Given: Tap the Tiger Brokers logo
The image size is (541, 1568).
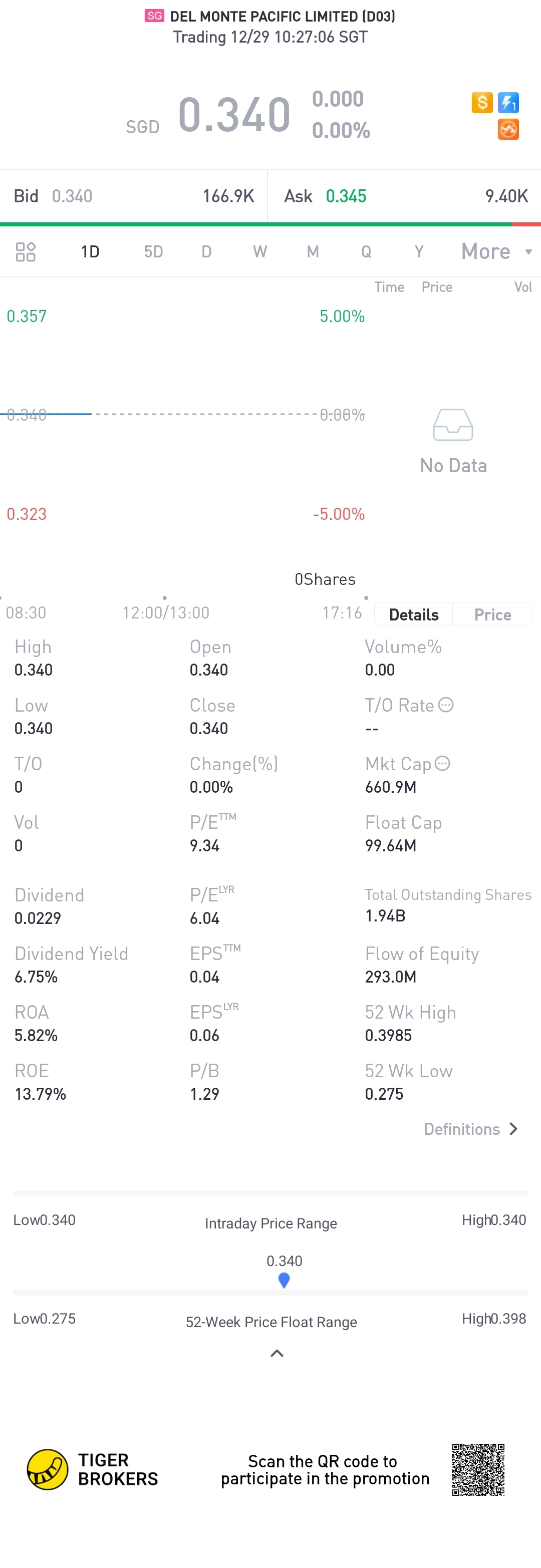Looking at the screenshot, I should (48, 1469).
